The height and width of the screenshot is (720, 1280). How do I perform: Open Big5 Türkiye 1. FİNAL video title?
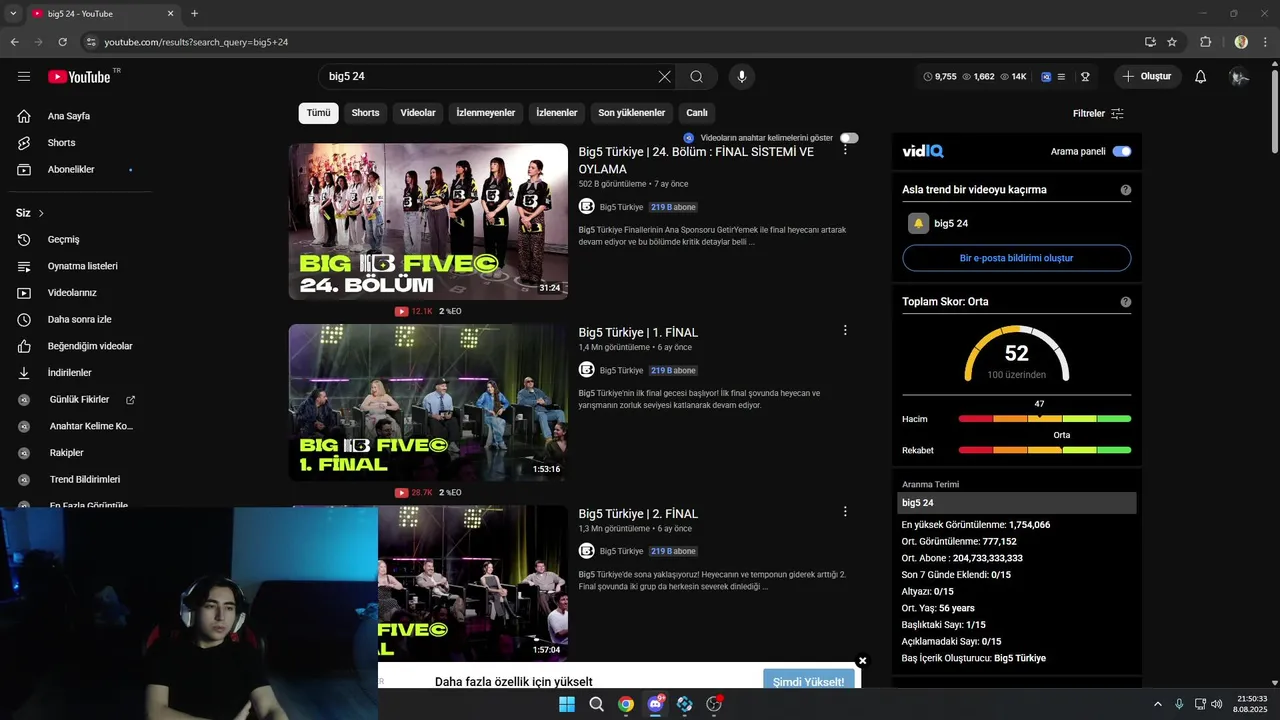click(638, 332)
